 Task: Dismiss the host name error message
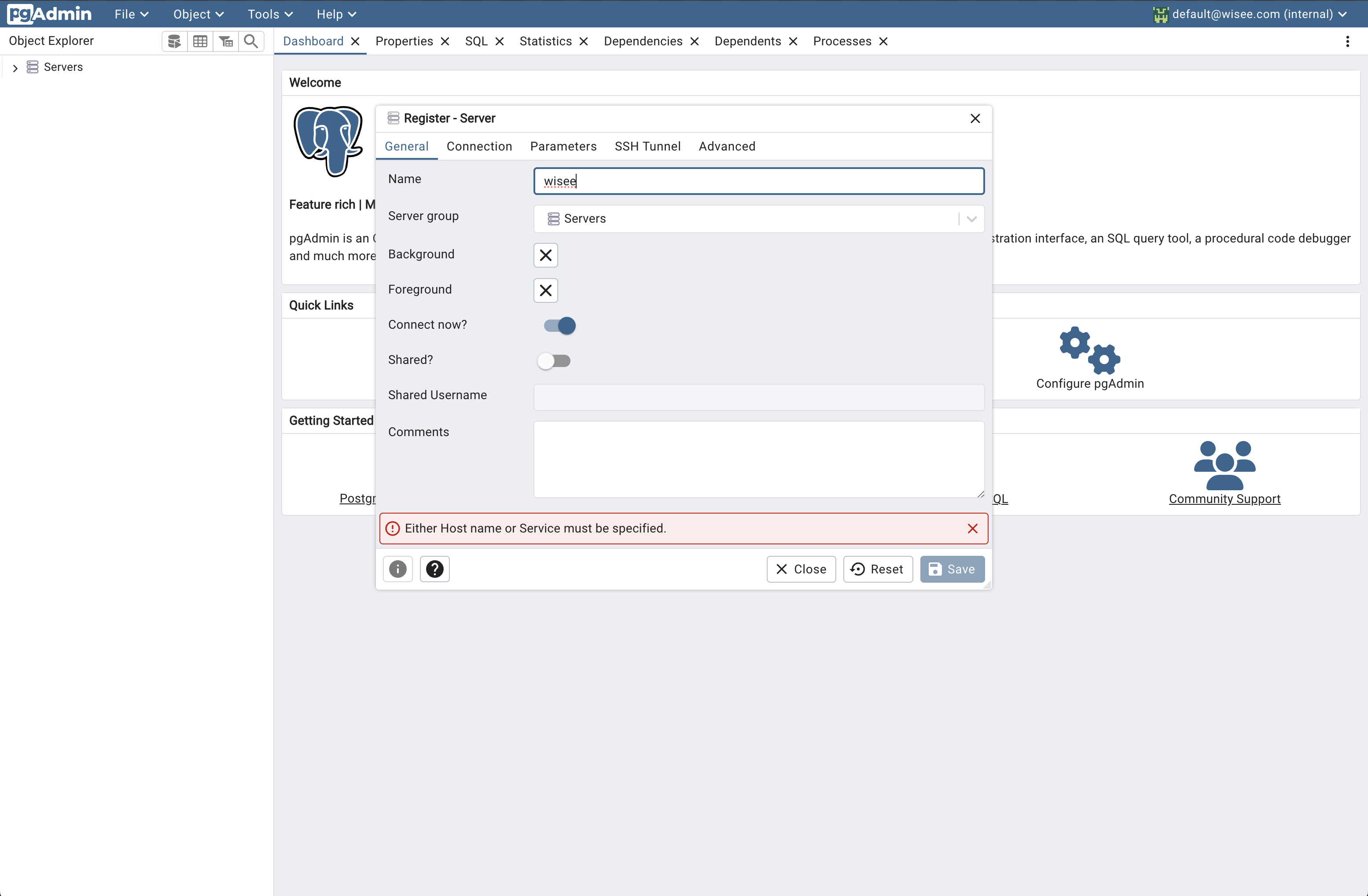coord(973,528)
